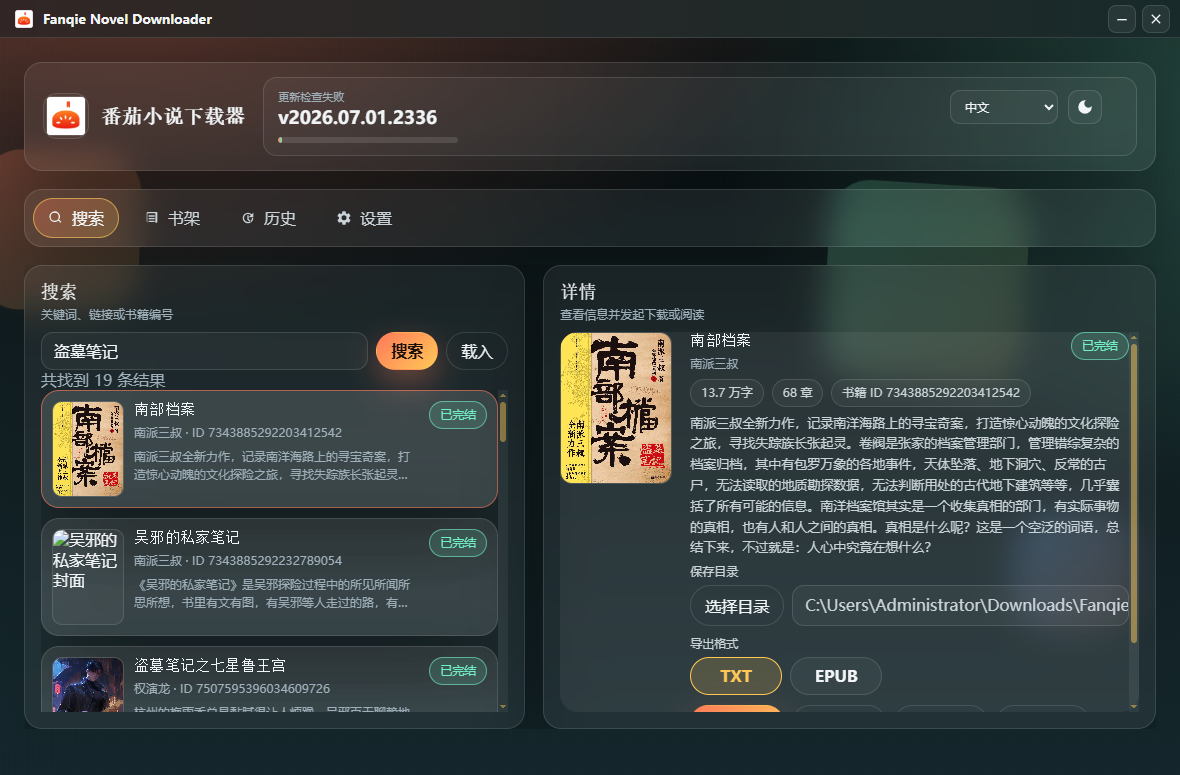Select the 吴邪的私家笔记 search result

269,577
